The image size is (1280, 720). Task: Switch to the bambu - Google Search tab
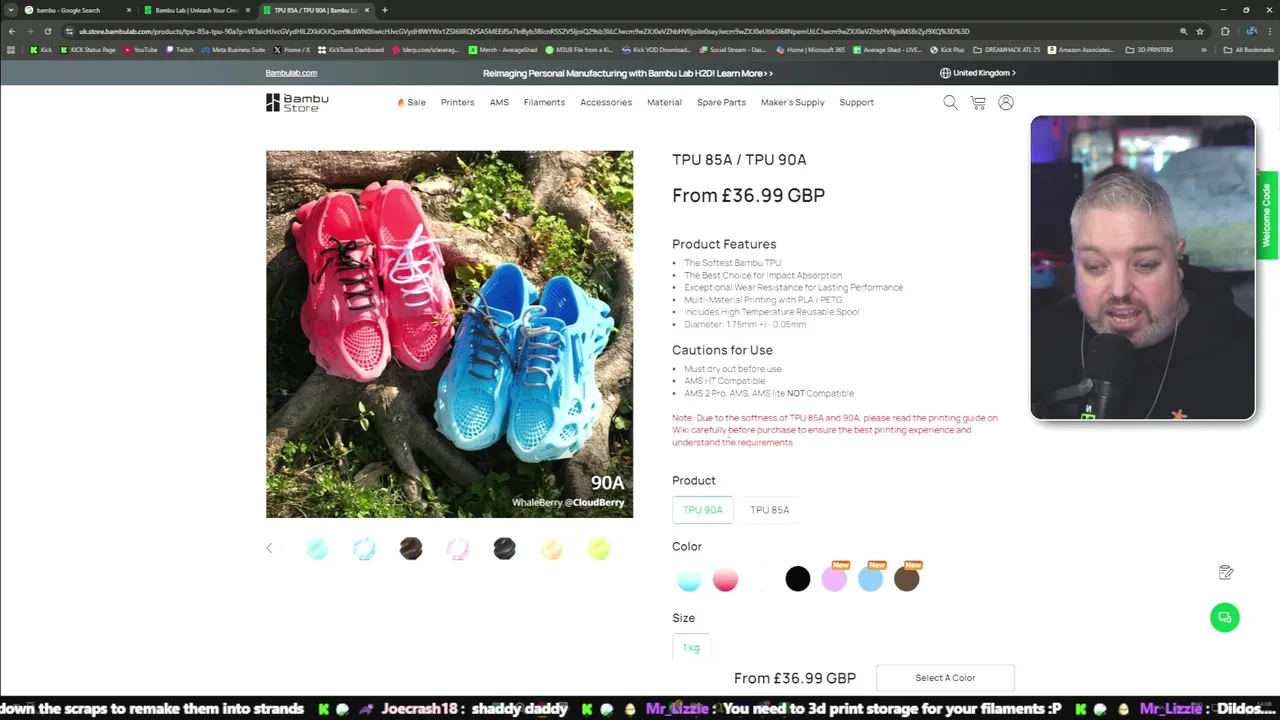(x=78, y=10)
